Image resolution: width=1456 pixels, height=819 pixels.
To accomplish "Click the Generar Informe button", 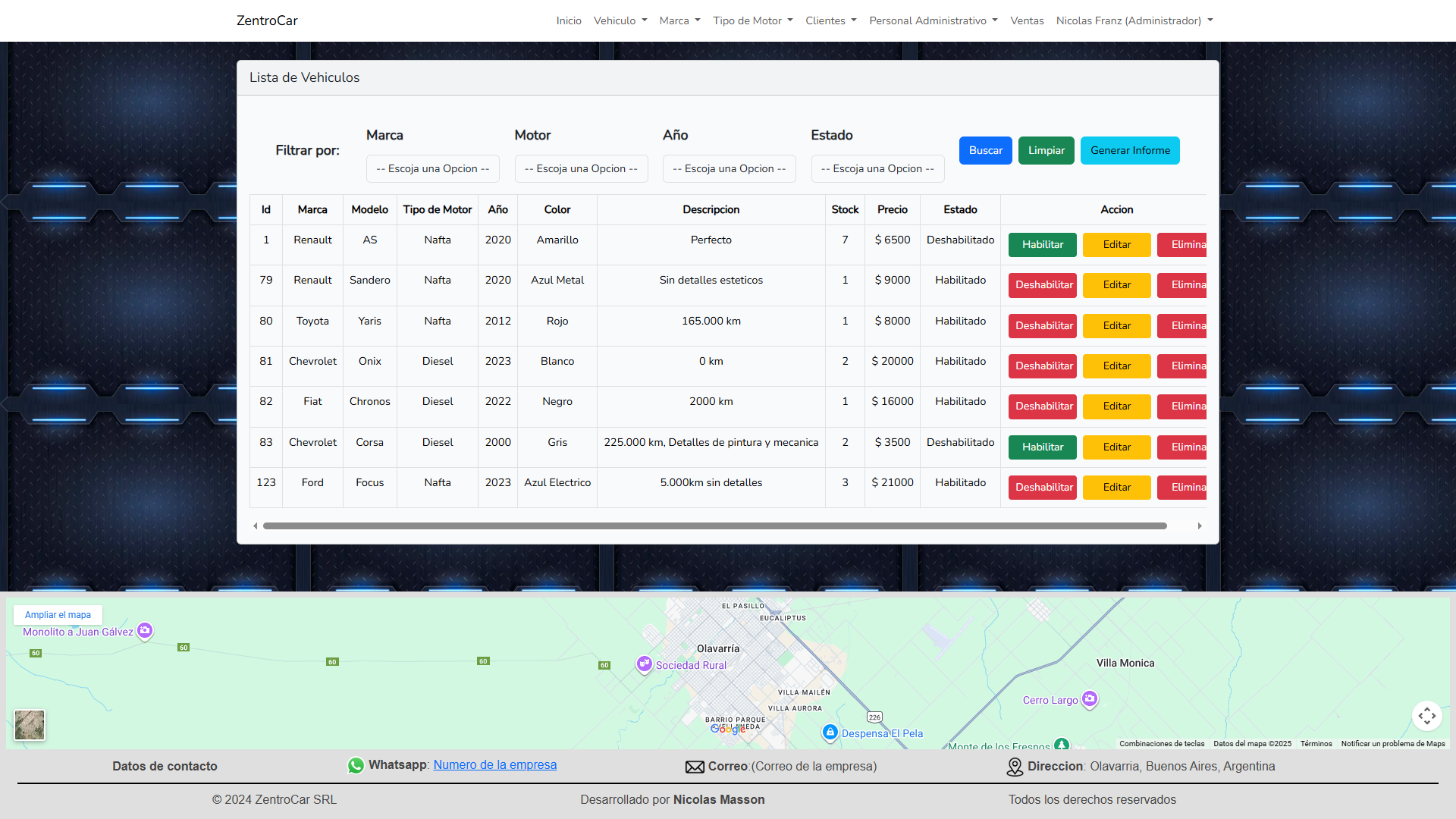I will coord(1129,150).
